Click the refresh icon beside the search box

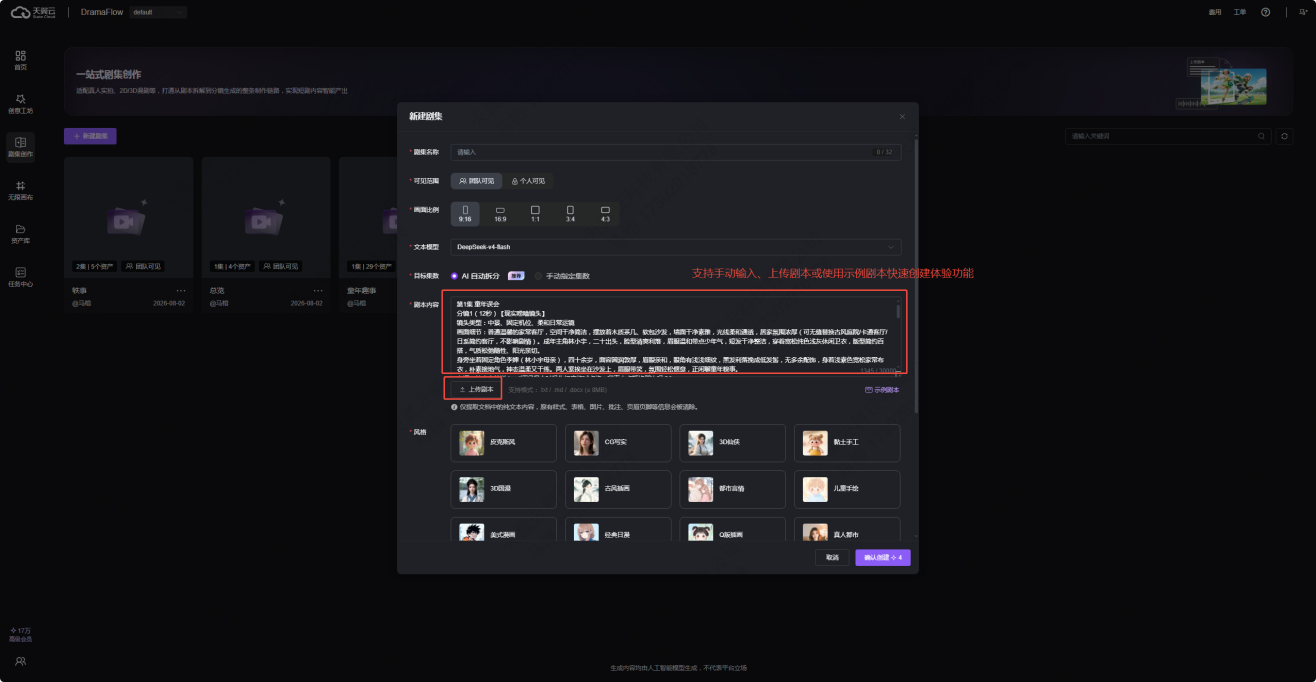pyautogui.click(x=1284, y=136)
